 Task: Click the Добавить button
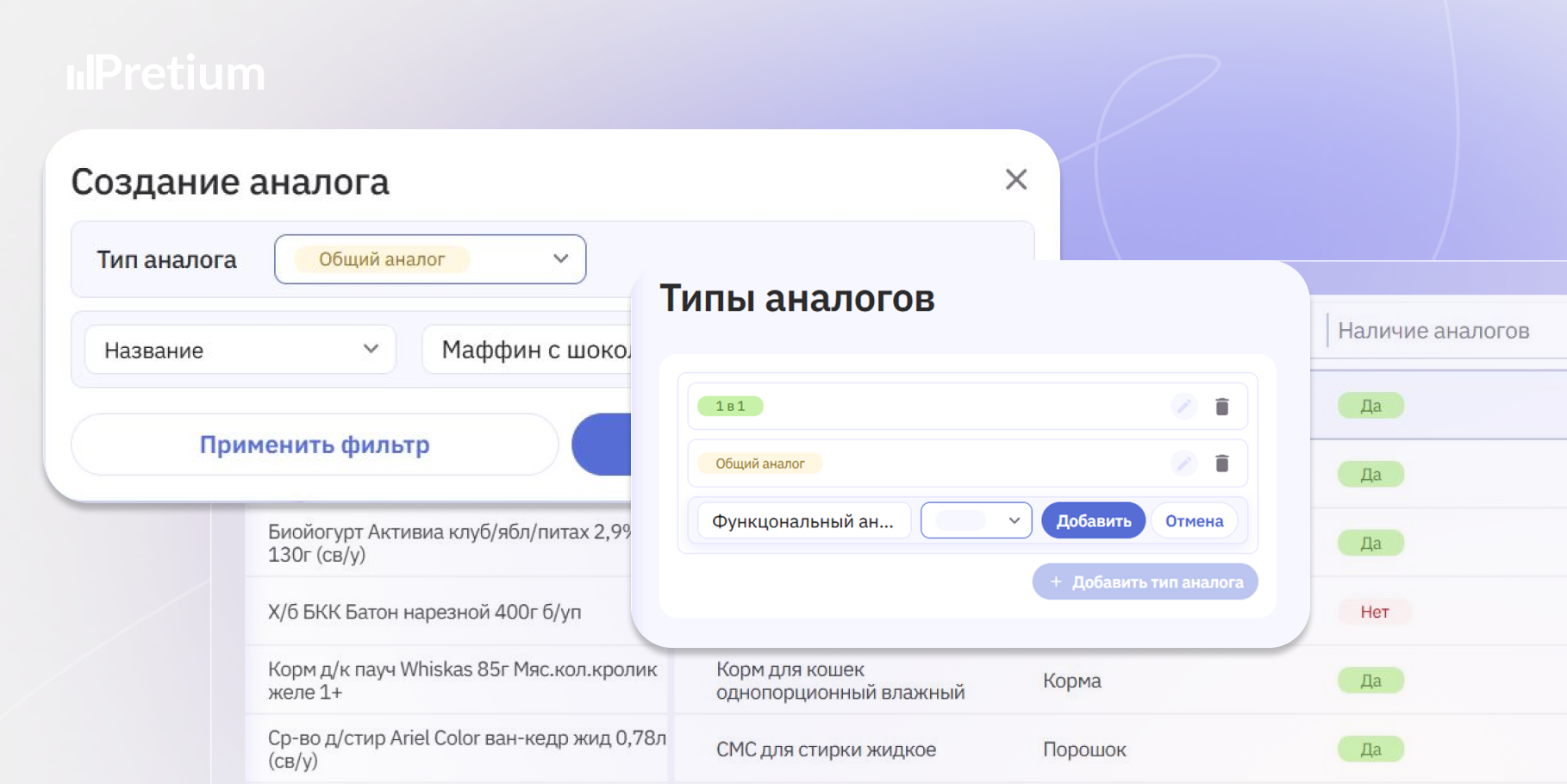[1093, 520]
